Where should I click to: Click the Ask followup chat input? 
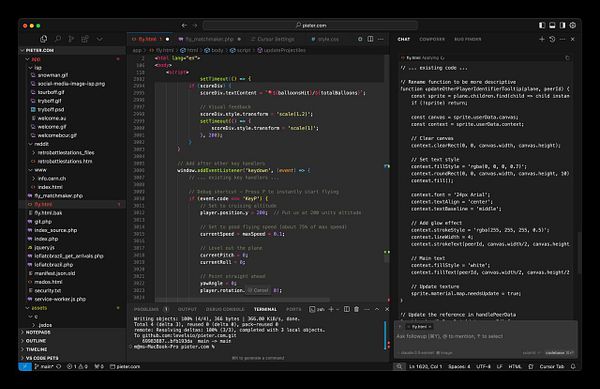(x=486, y=337)
